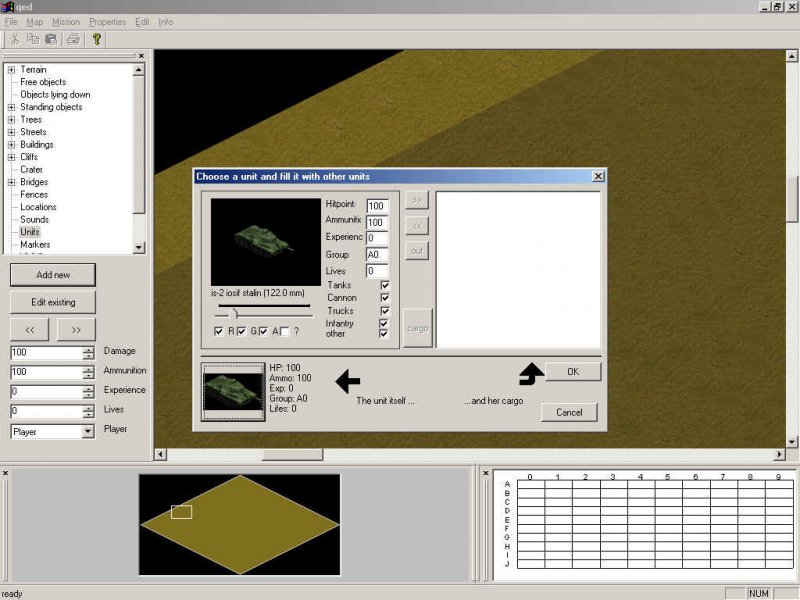Toggle the Tanks checkbox
This screenshot has width=800, height=600.
[385, 285]
